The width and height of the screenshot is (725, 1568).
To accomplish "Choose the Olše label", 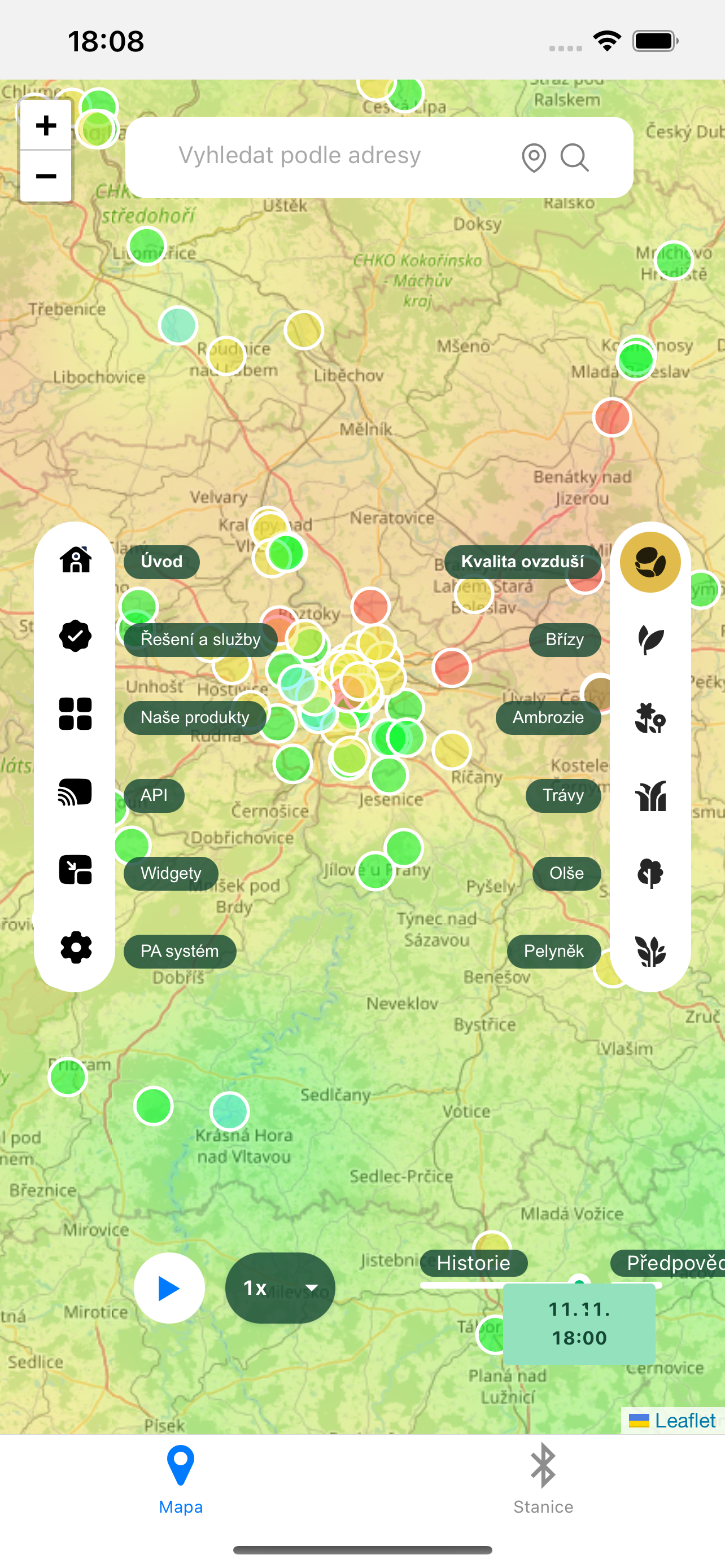I will point(567,874).
